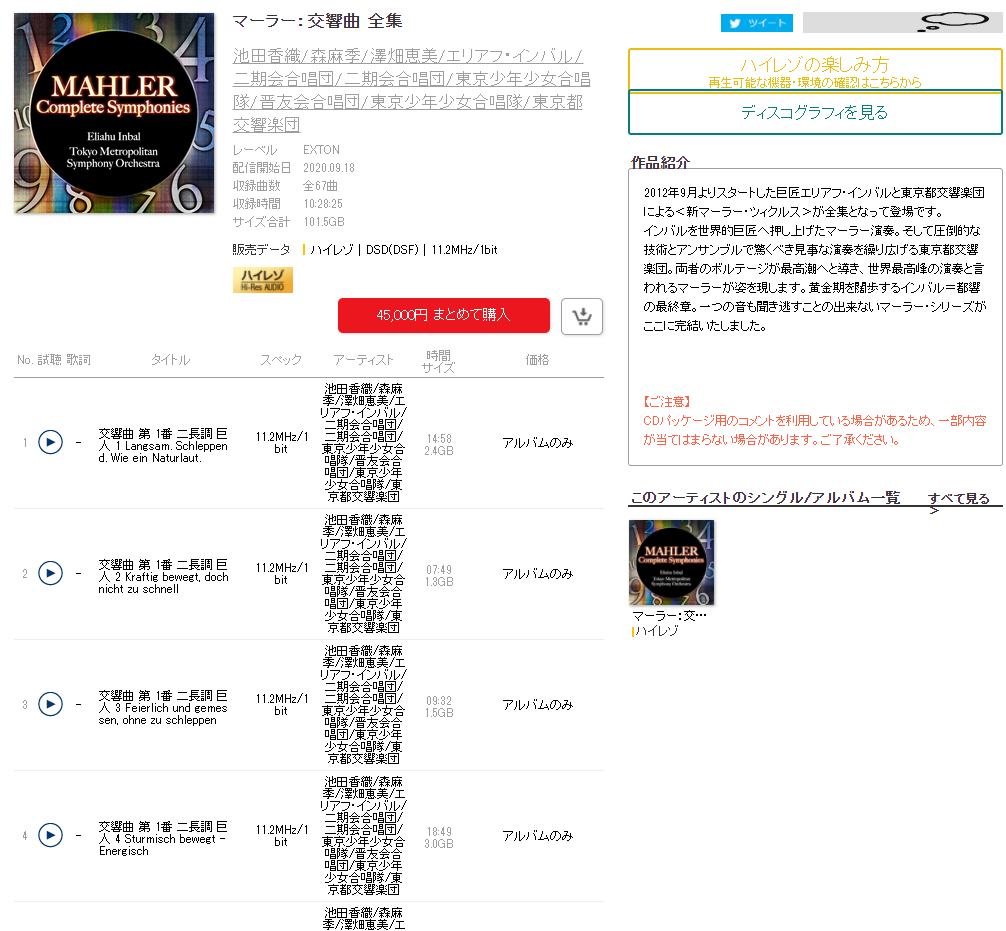1006x931 pixels.
Task: Play preview of track 4 Sturmisch bewegt
Action: (x=50, y=835)
